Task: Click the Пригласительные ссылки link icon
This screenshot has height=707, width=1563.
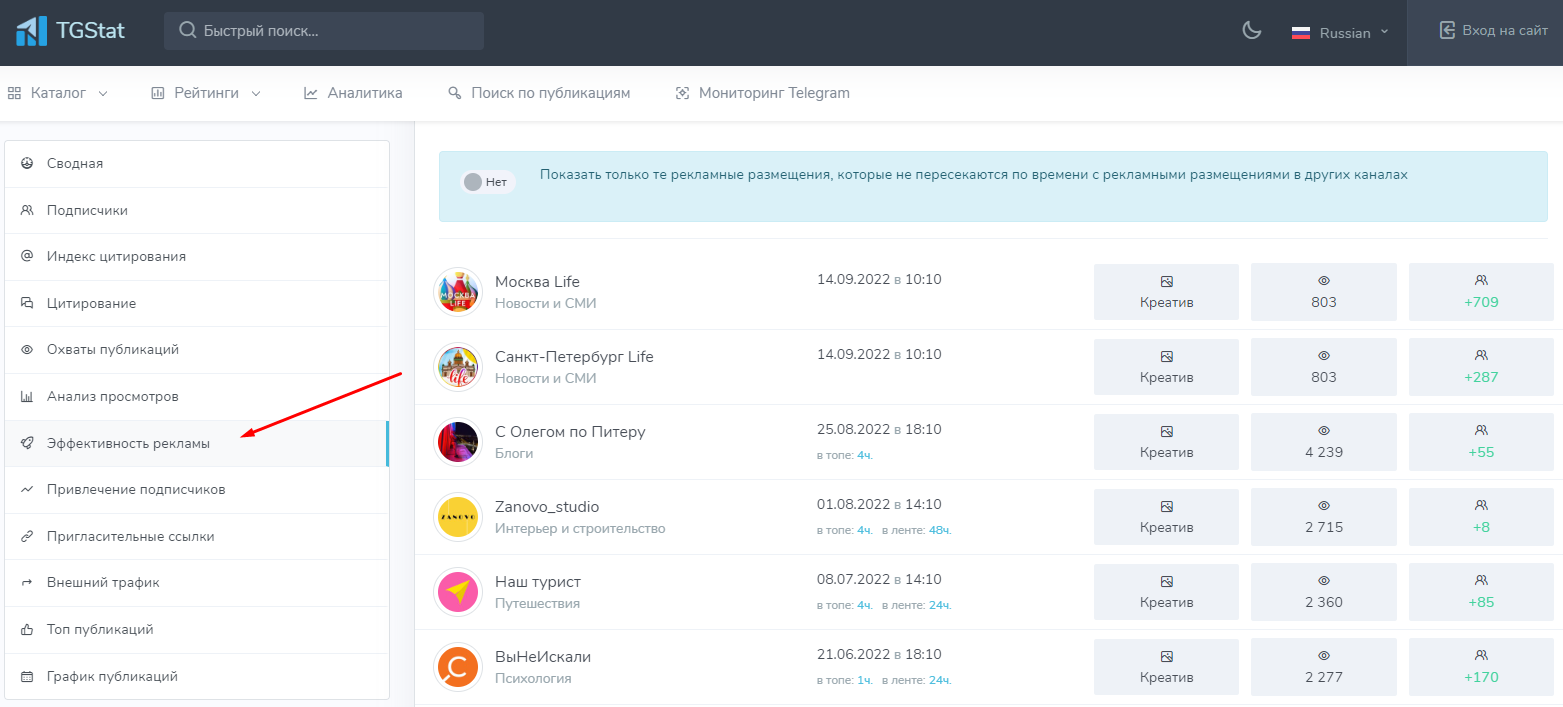Action: point(27,536)
